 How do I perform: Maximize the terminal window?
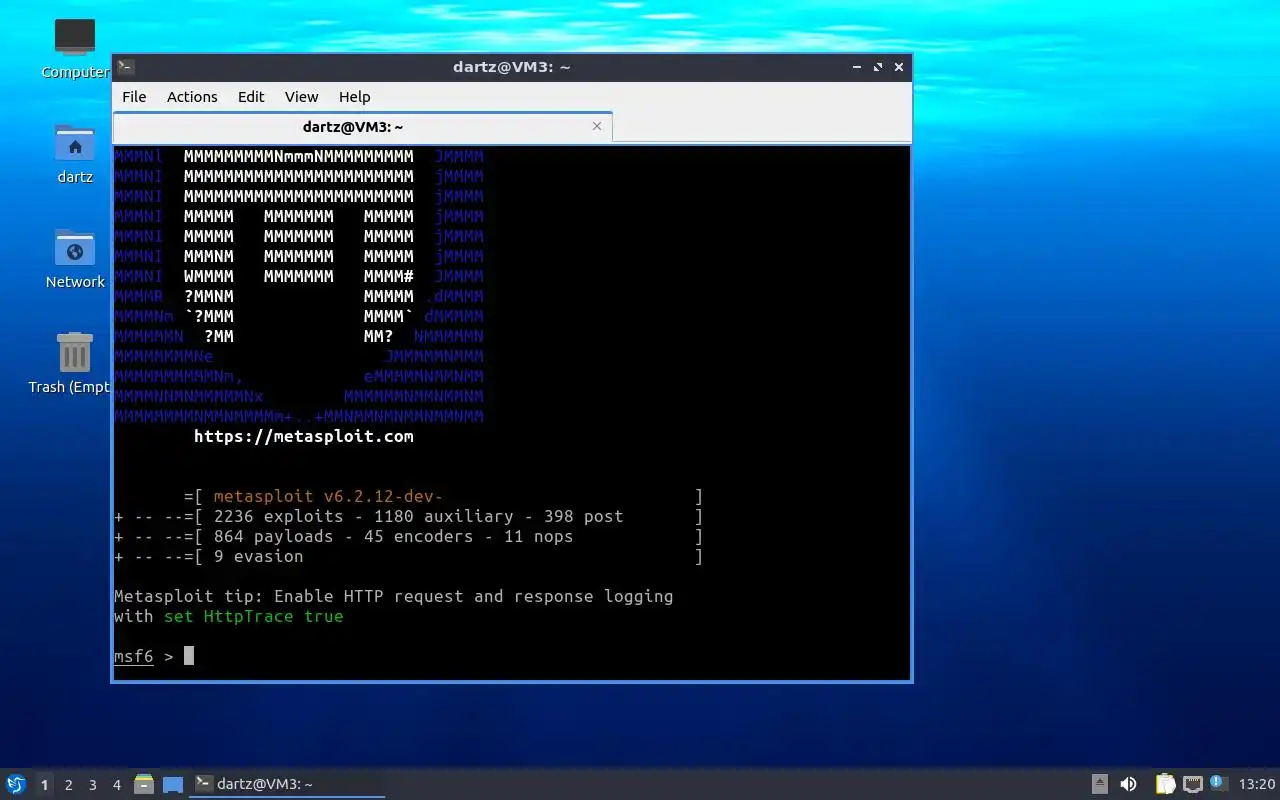click(878, 67)
